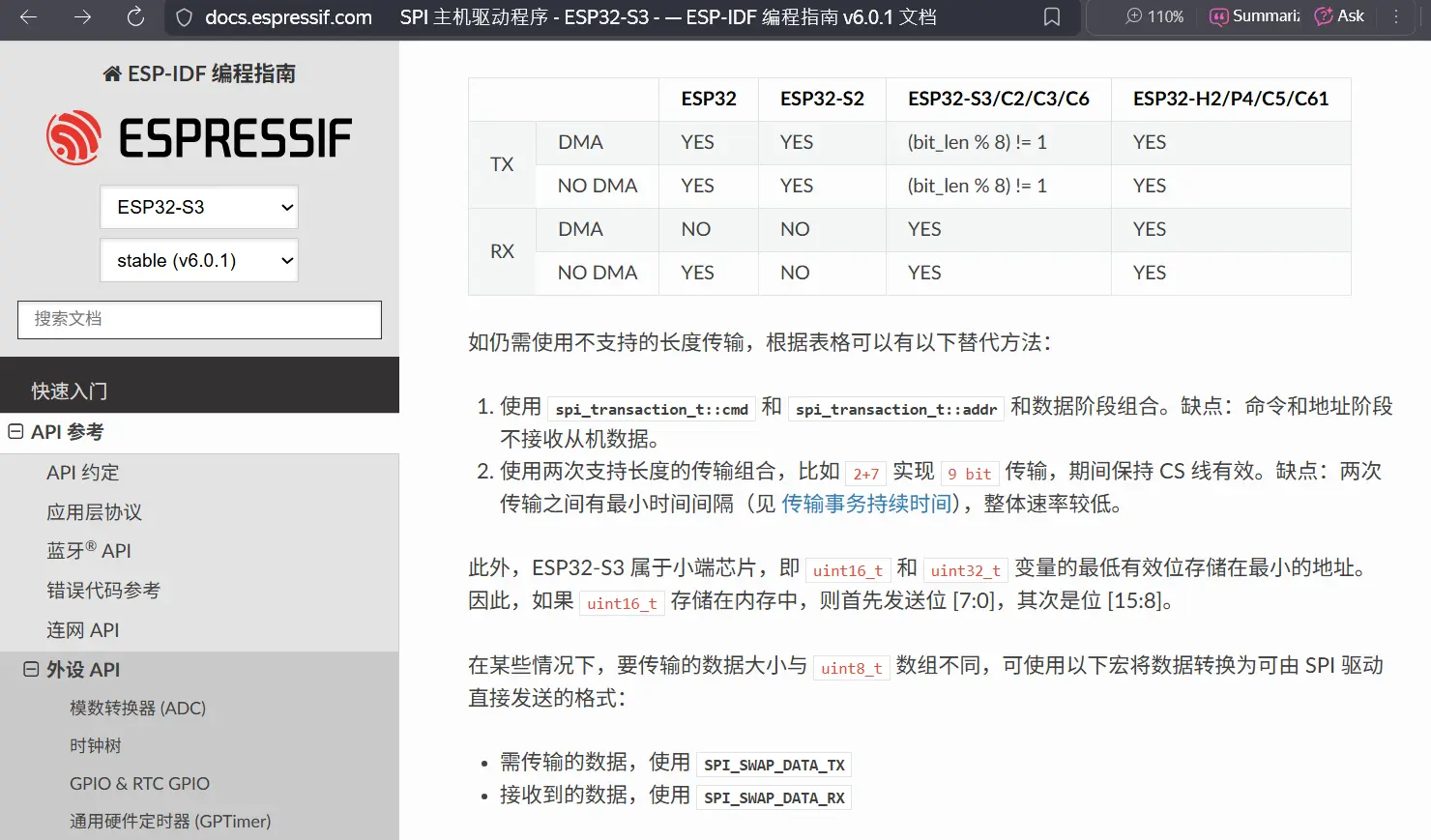
Task: Open the 快速入门 sidebar section
Action: tap(199, 391)
